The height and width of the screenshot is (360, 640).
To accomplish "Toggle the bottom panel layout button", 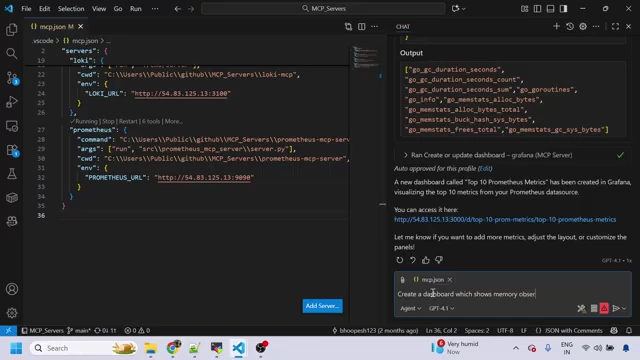I will (x=550, y=9).
